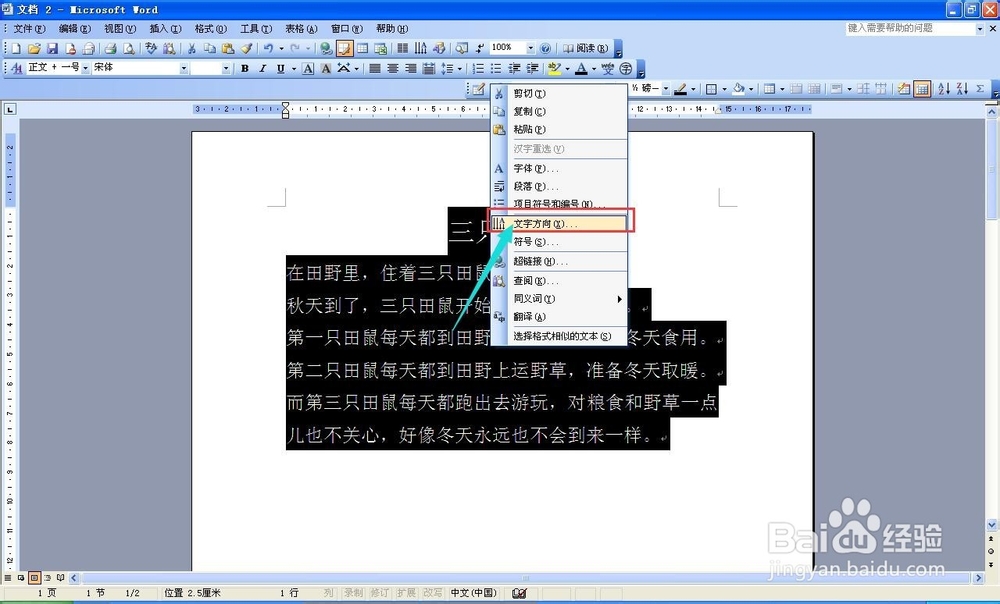Open Print Preview magnifier icon
Viewport: 1000px width, 604px height.
pos(129,48)
